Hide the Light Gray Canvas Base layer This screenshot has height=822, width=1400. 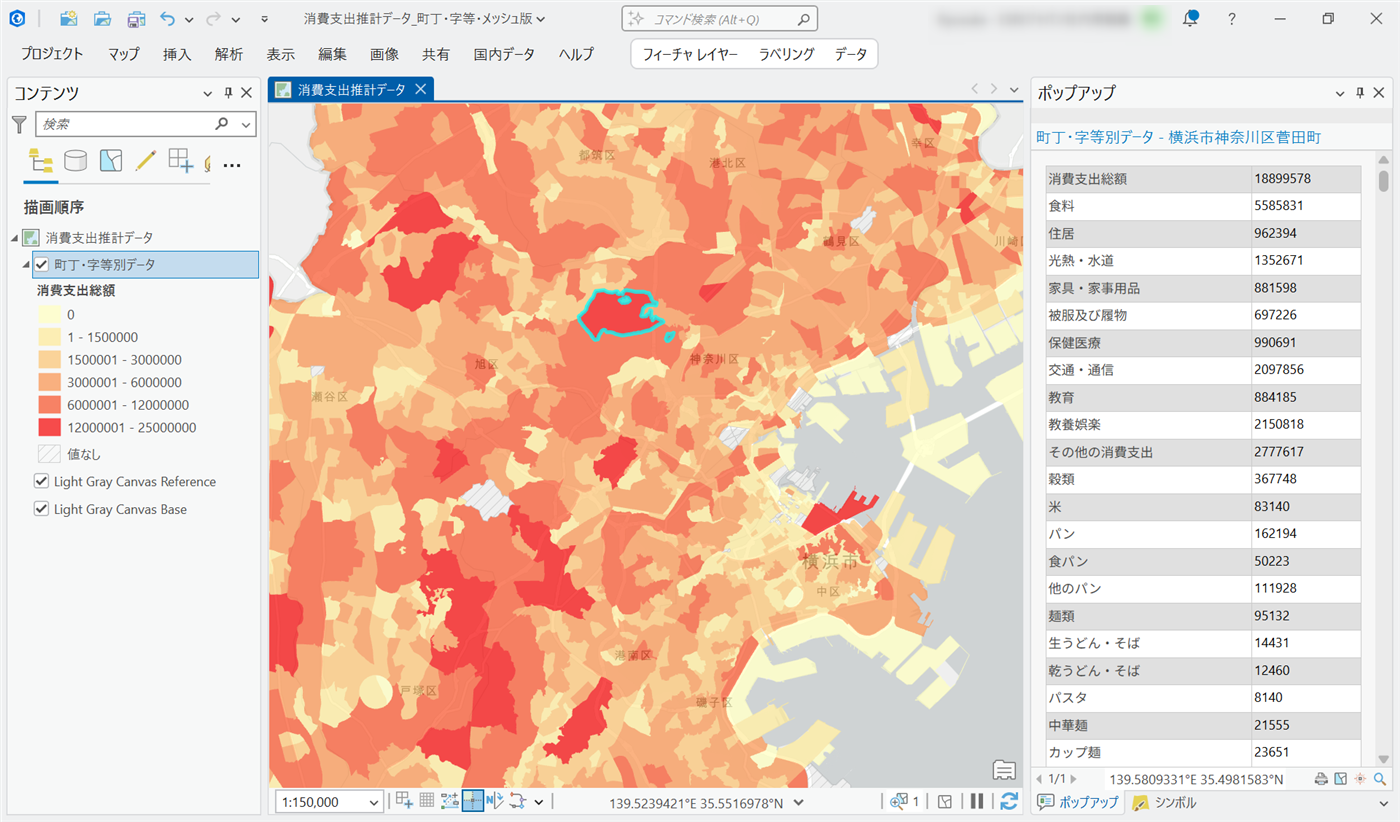(x=41, y=509)
